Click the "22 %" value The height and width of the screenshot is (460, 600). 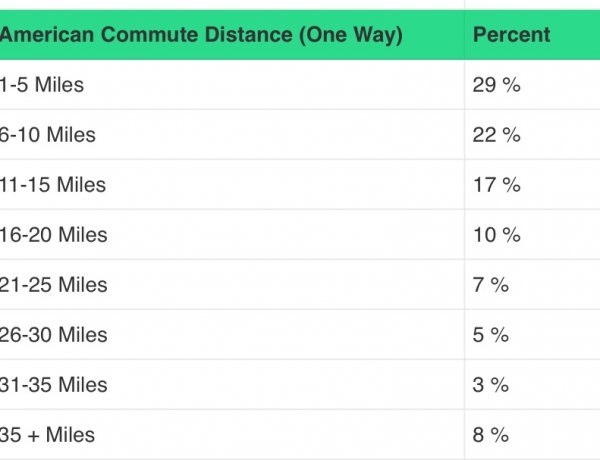[x=496, y=135]
